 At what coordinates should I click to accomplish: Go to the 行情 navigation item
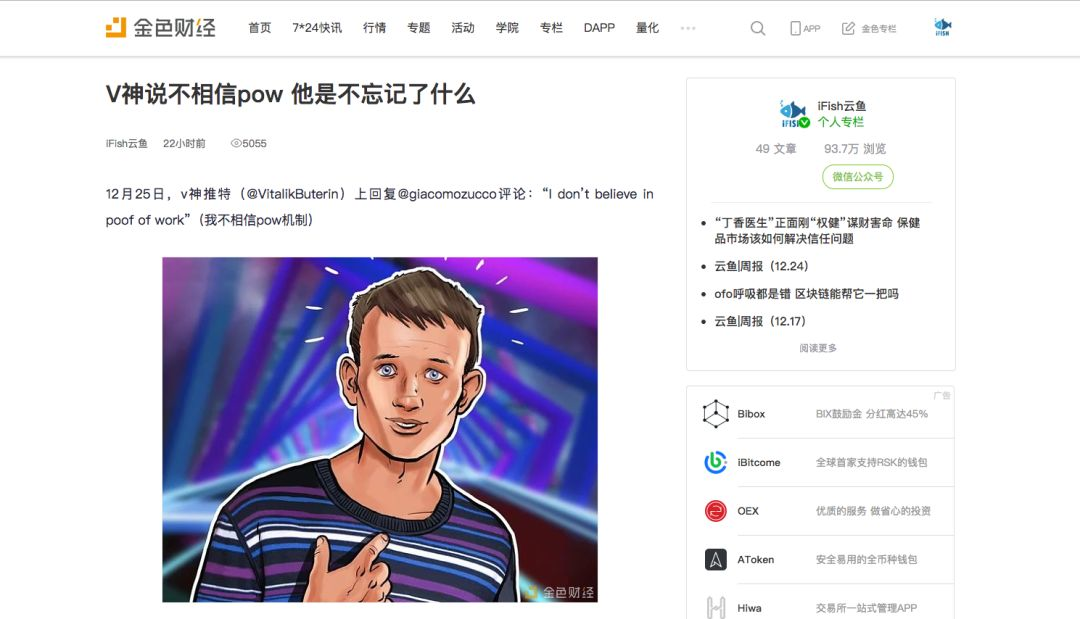click(374, 28)
